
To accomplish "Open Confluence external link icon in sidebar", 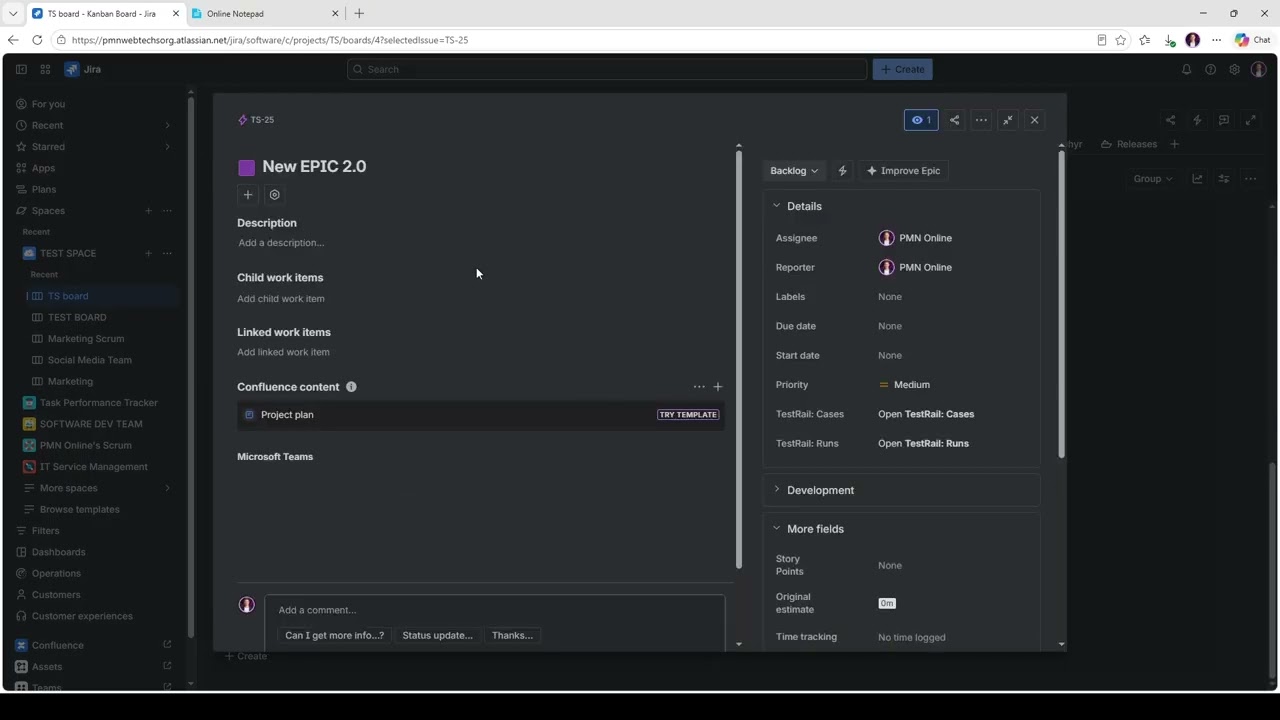I will [167, 645].
